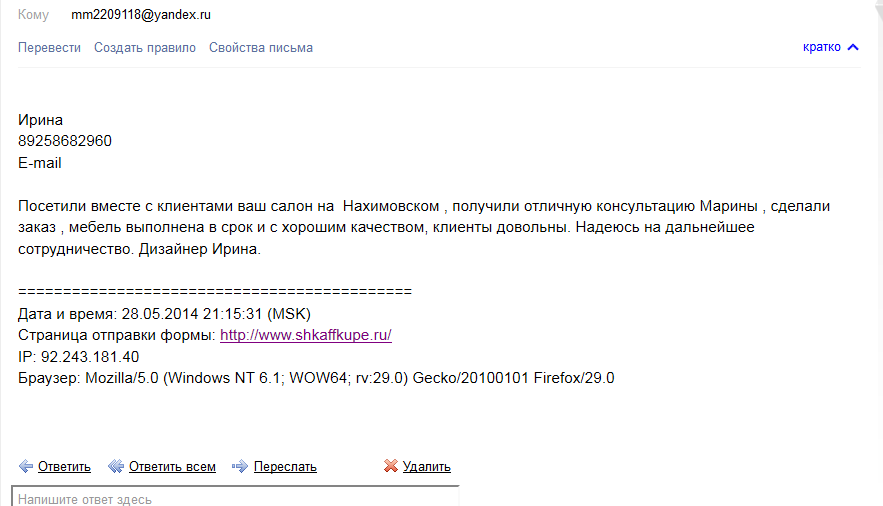Click the reply arrow icon
This screenshot has height=506, width=883.
click(x=26, y=466)
